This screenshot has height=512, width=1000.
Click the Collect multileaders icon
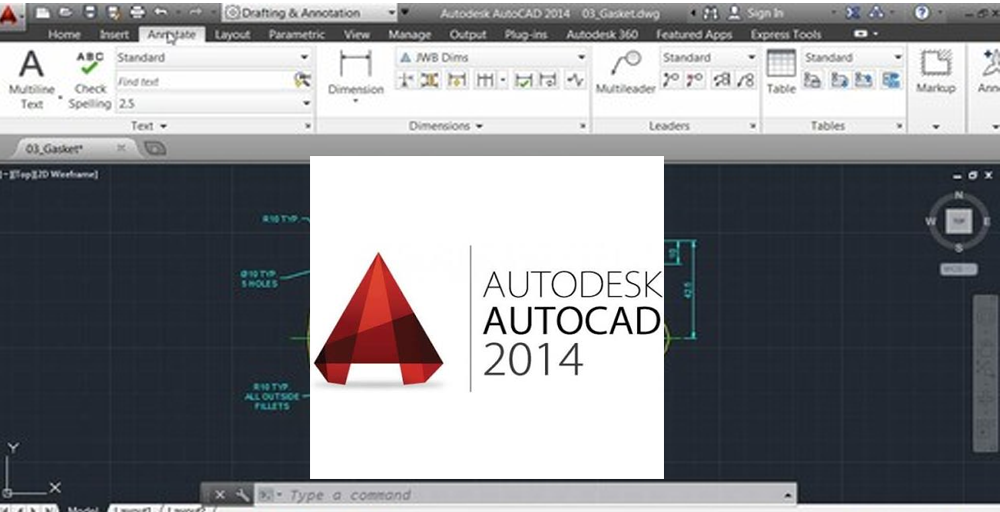746,80
